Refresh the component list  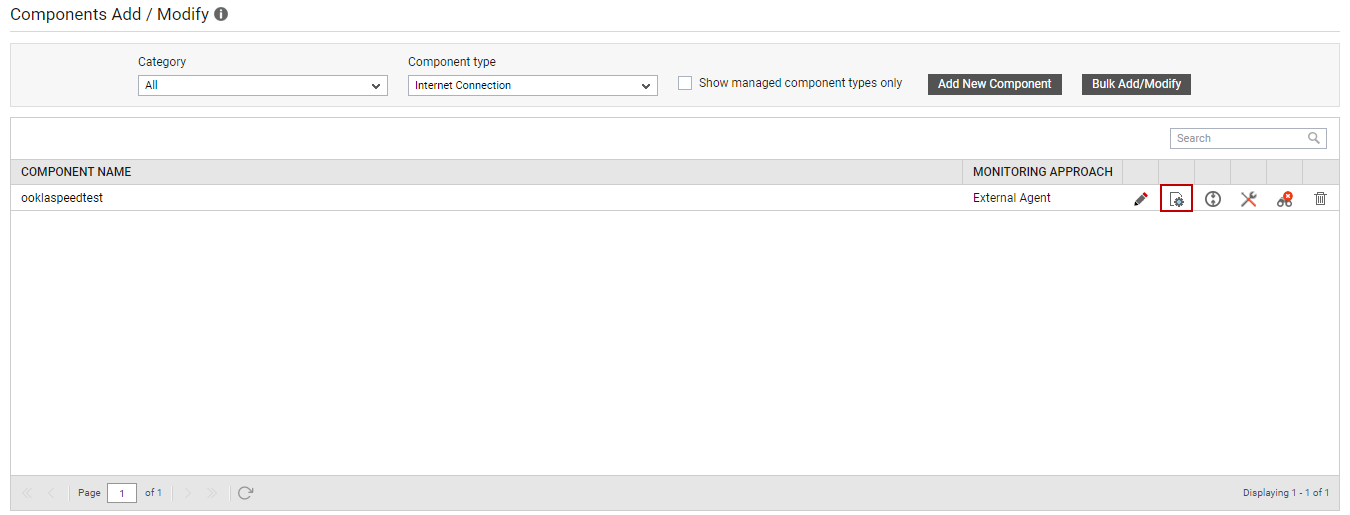[x=246, y=493]
